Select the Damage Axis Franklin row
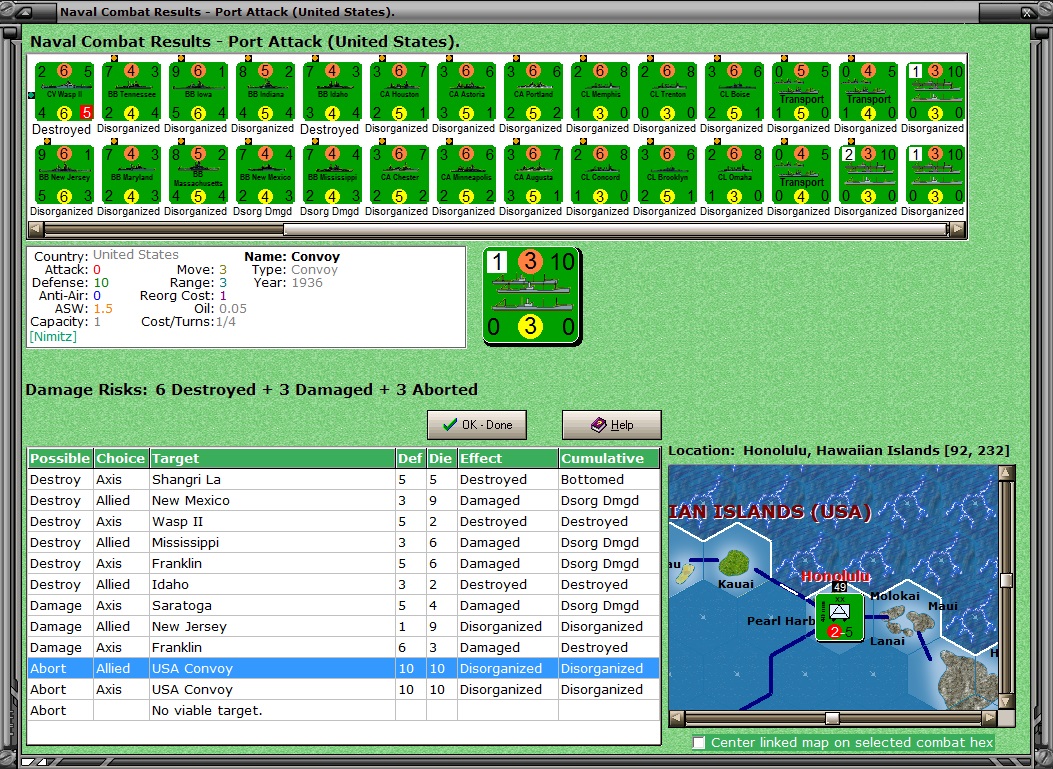The height and width of the screenshot is (769, 1053). [x=343, y=647]
